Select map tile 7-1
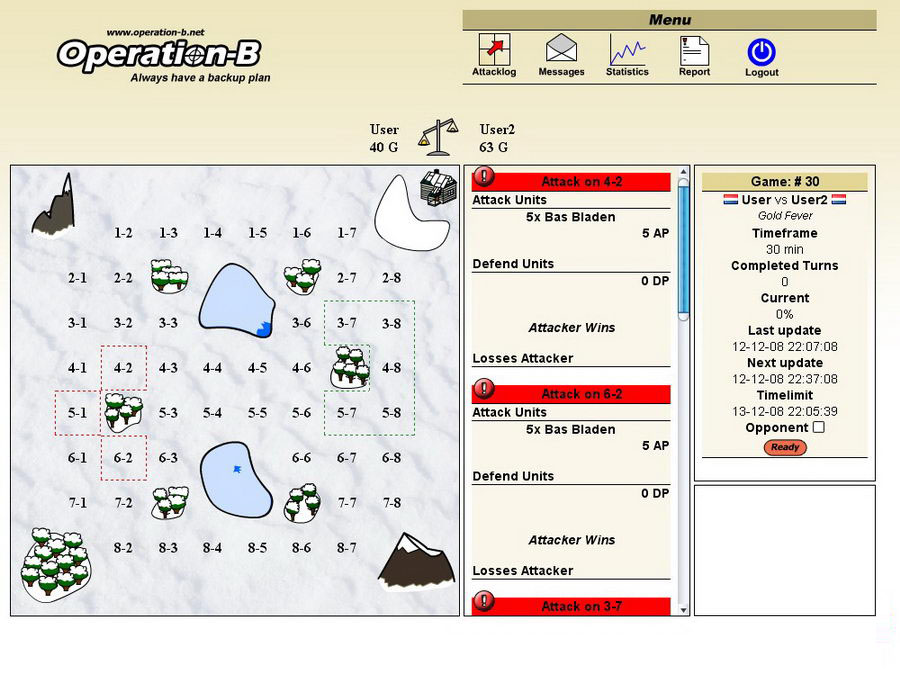 tap(77, 503)
